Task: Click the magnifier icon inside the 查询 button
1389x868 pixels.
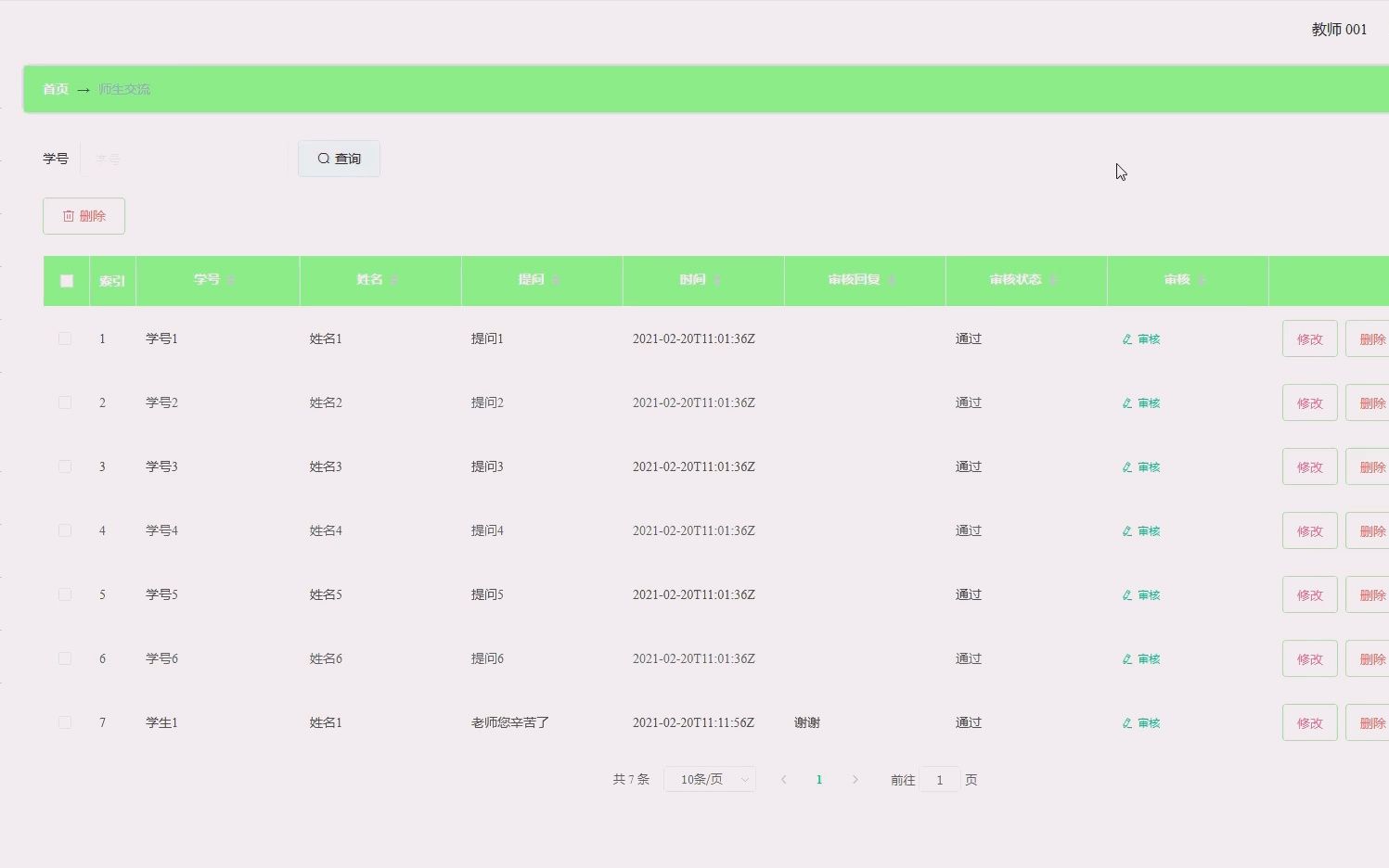Action: pos(323,159)
